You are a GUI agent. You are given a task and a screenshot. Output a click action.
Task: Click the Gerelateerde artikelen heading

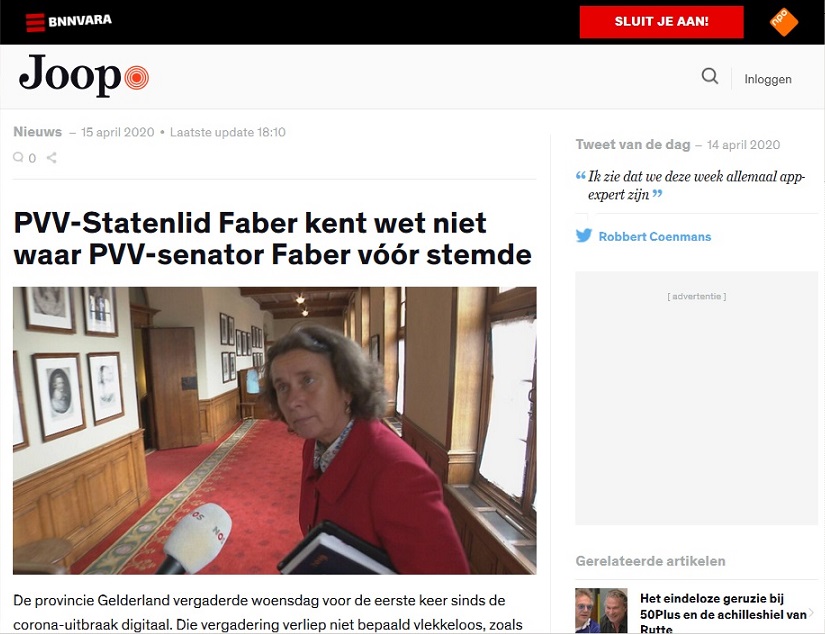pos(650,561)
